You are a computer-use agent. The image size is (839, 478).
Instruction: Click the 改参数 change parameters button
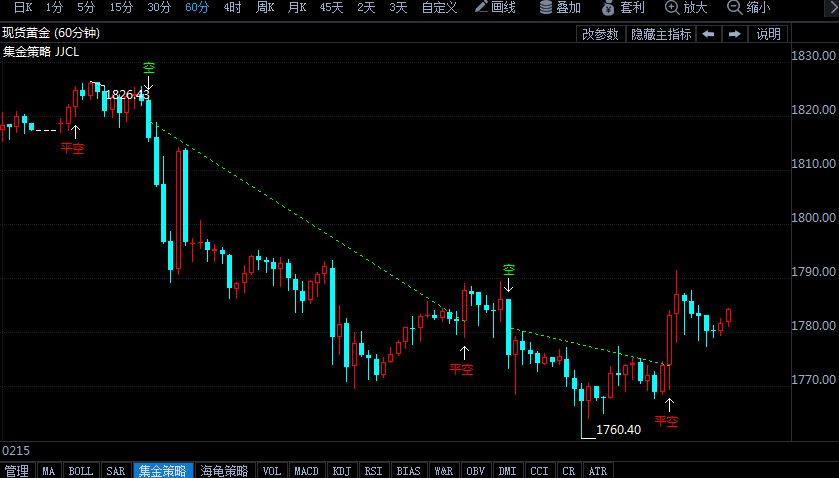pos(600,34)
